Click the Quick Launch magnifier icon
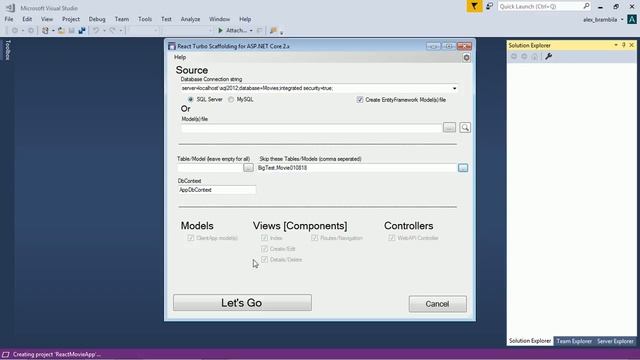The width and height of the screenshot is (640, 360). click(586, 6)
